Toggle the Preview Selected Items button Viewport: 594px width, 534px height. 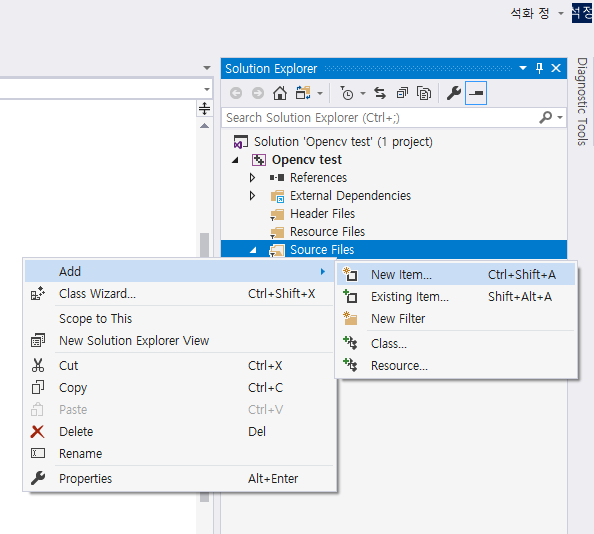476,93
